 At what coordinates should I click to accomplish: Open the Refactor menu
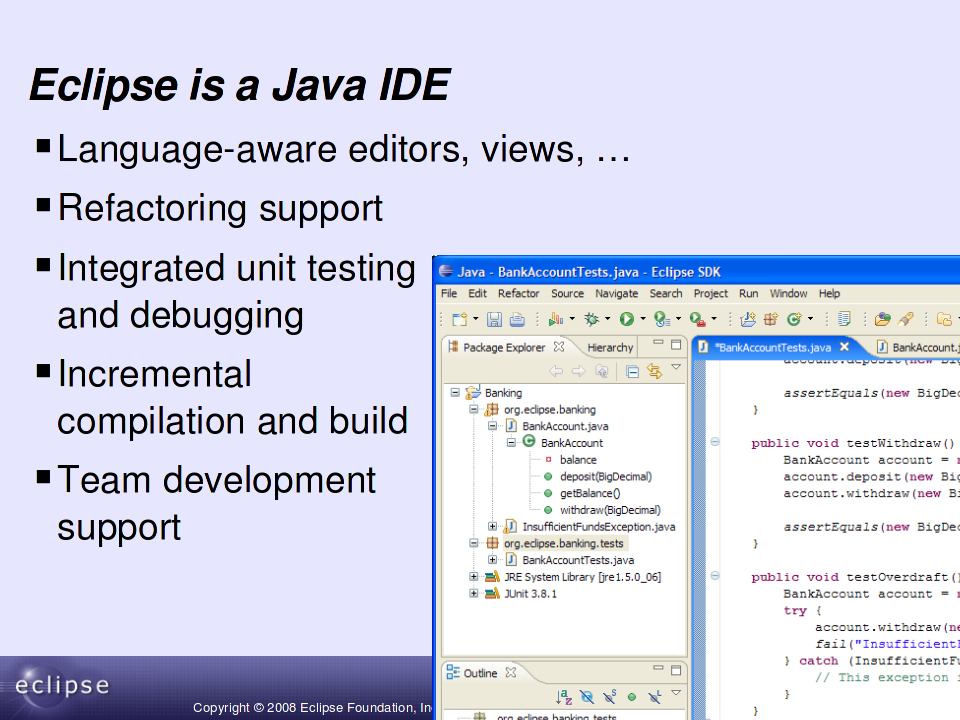[x=519, y=294]
